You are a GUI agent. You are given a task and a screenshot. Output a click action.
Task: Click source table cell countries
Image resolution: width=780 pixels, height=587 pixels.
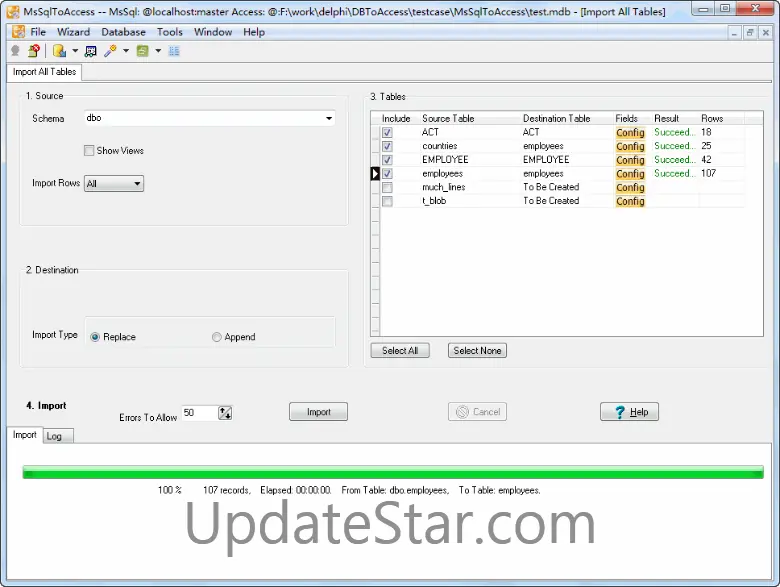[440, 146]
